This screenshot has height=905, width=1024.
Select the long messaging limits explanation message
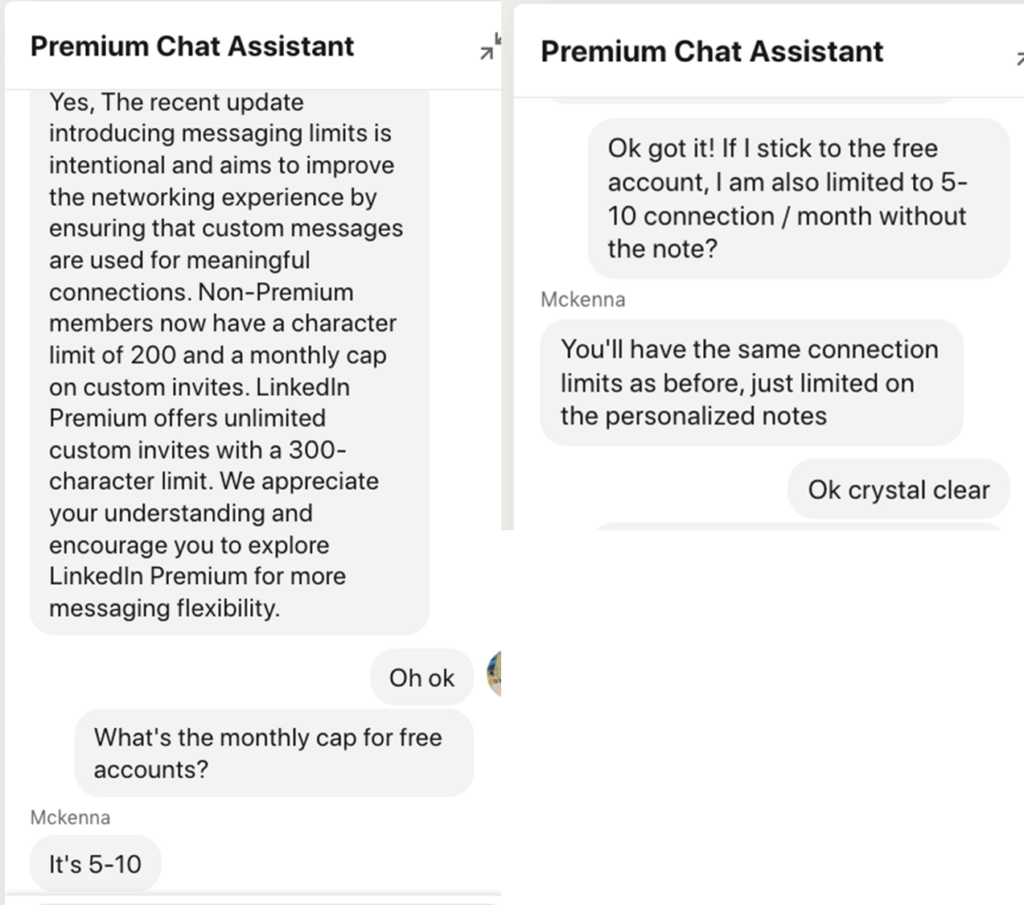[x=229, y=355]
